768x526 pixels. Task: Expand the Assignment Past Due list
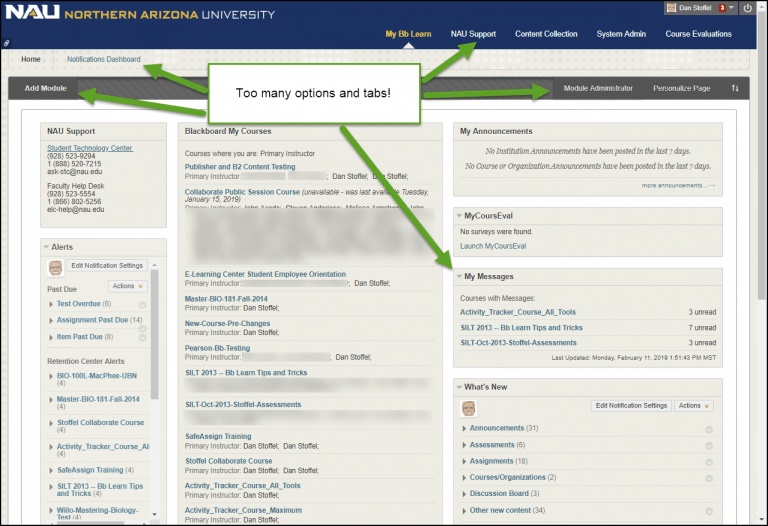[51, 320]
